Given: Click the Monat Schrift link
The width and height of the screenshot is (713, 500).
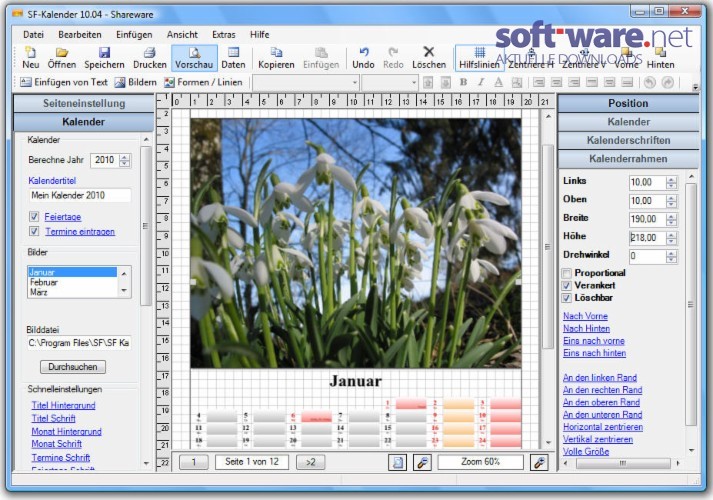Looking at the screenshot, I should [56, 444].
